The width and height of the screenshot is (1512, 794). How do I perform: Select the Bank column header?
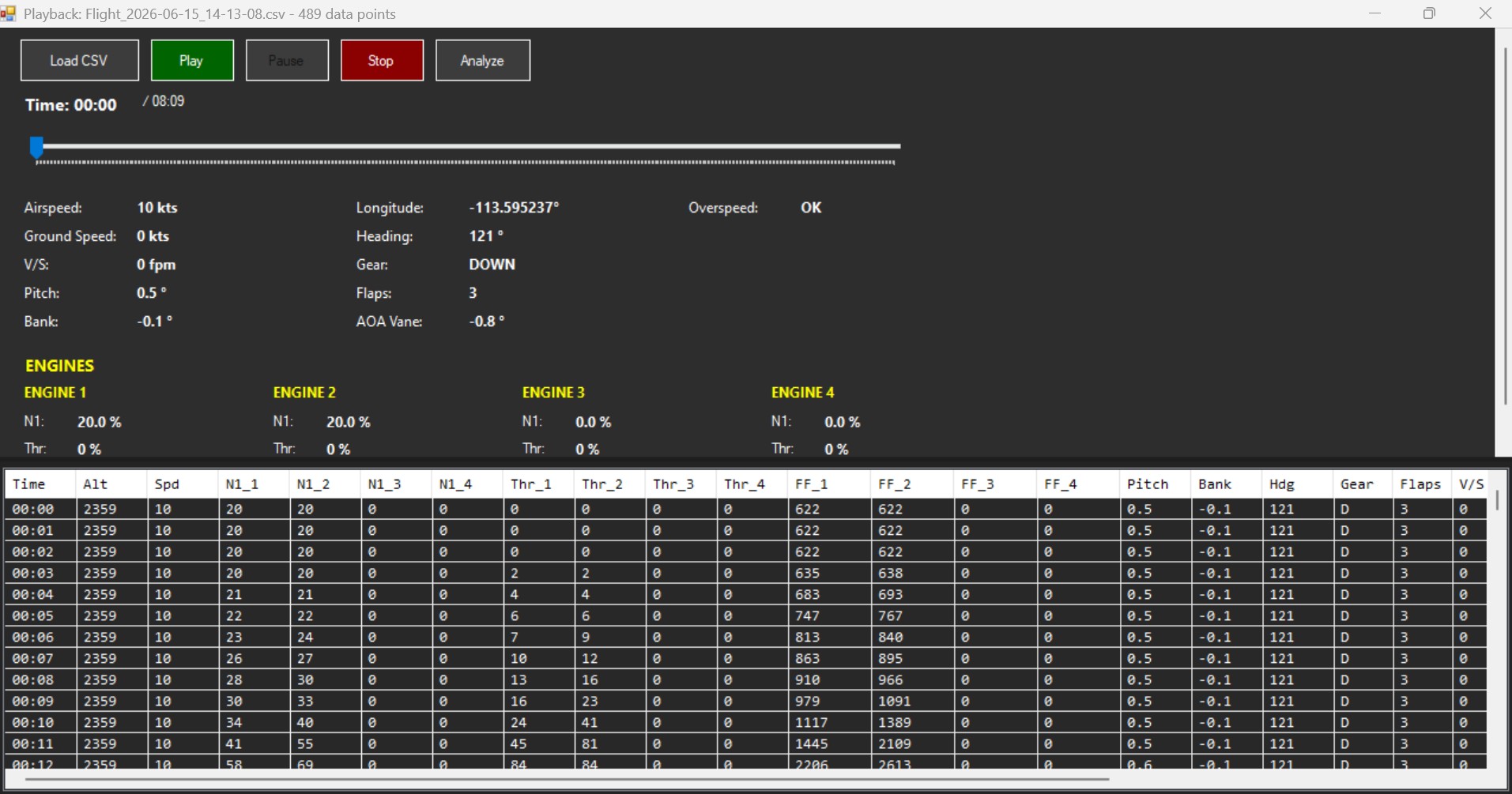tap(1227, 484)
